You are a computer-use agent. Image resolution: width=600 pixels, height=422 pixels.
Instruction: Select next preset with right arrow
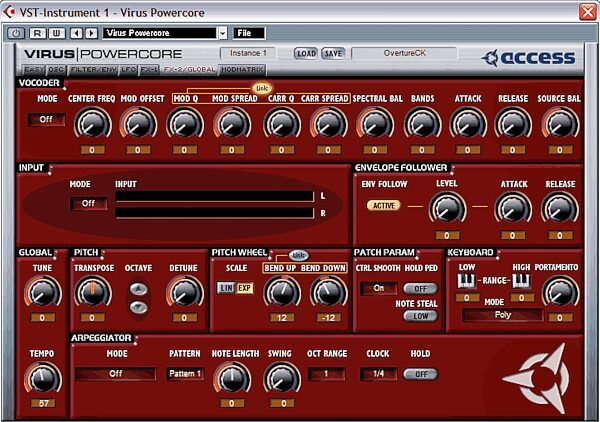[x=91, y=33]
